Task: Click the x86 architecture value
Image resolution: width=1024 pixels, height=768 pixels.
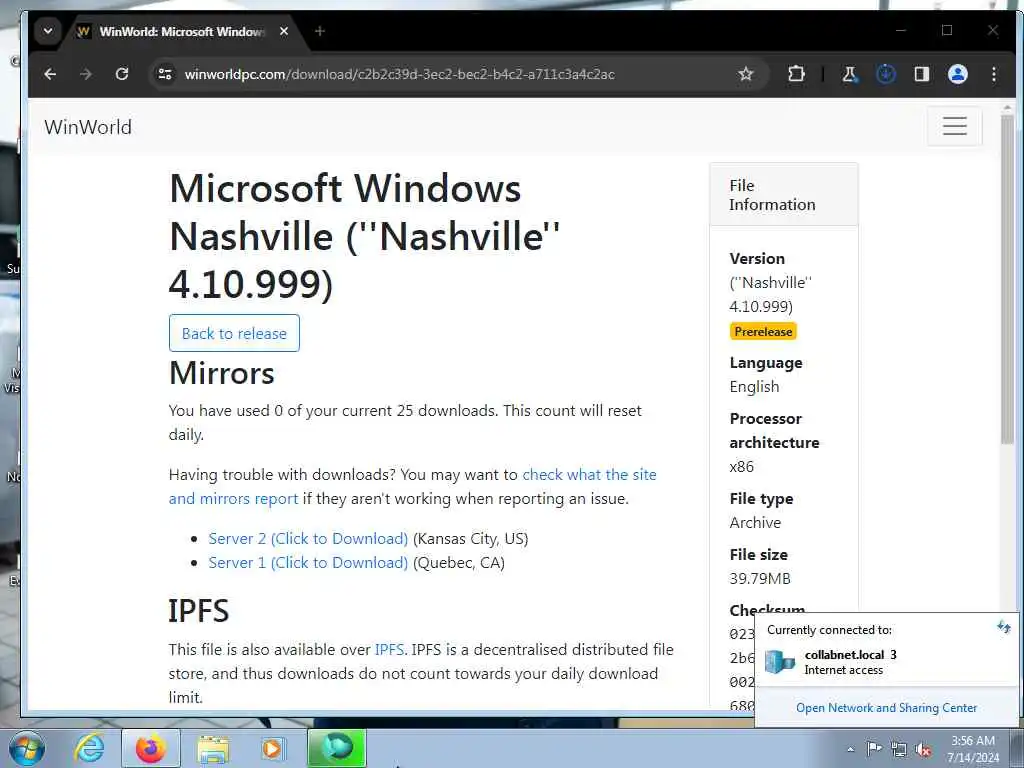Action: click(741, 467)
